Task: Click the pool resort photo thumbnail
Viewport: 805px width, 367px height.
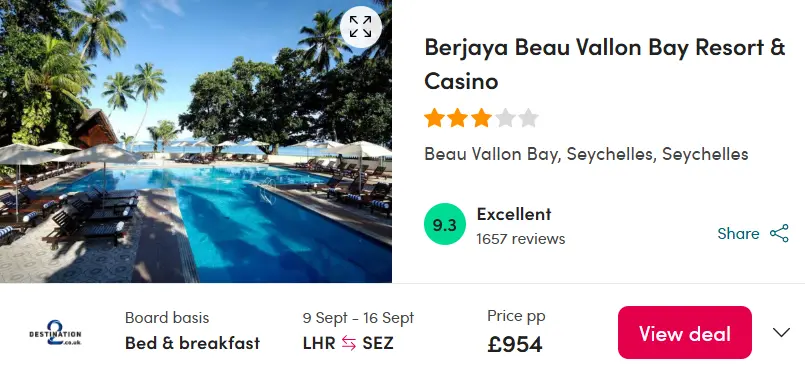Action: [x=196, y=141]
